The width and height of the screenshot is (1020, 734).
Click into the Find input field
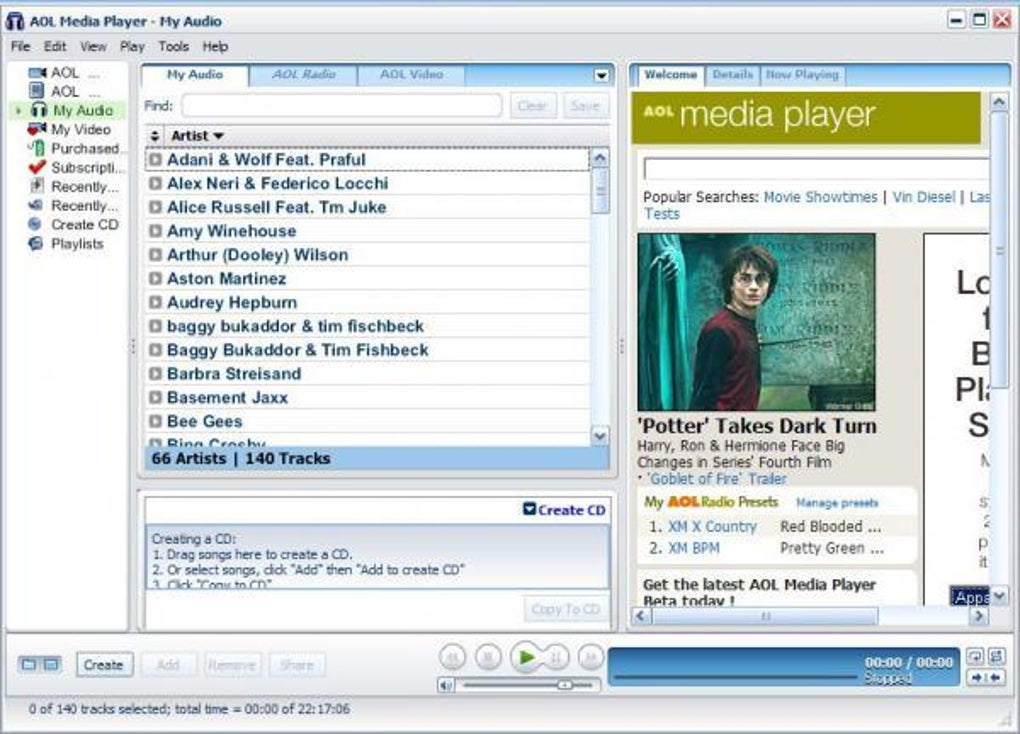342,105
